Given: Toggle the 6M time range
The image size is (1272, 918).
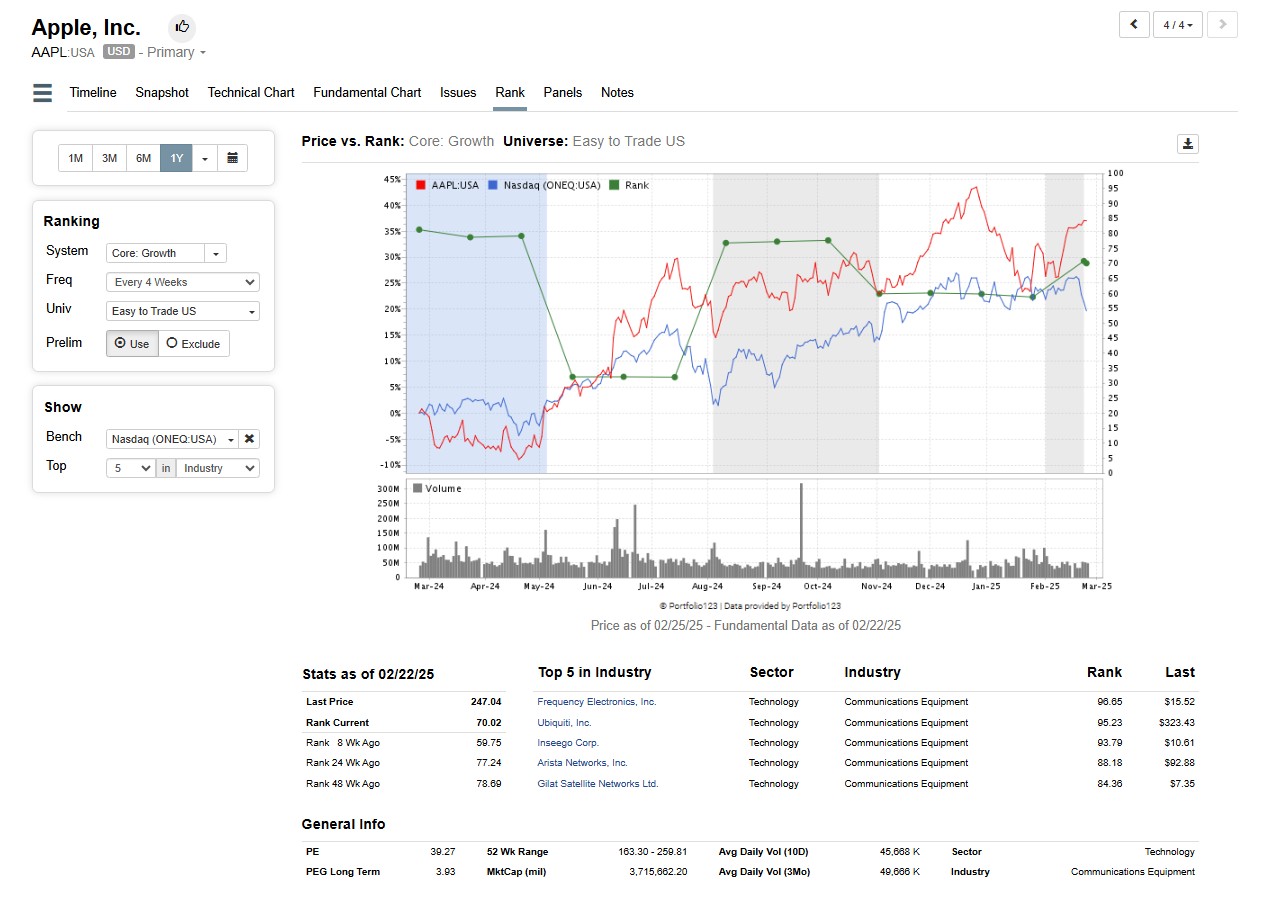Looking at the screenshot, I should pyautogui.click(x=143, y=158).
